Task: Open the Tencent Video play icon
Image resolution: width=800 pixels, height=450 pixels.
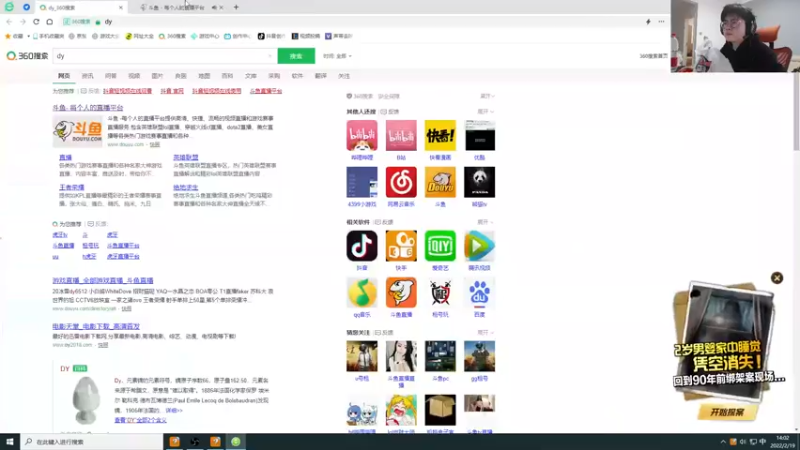Action: tap(480, 246)
